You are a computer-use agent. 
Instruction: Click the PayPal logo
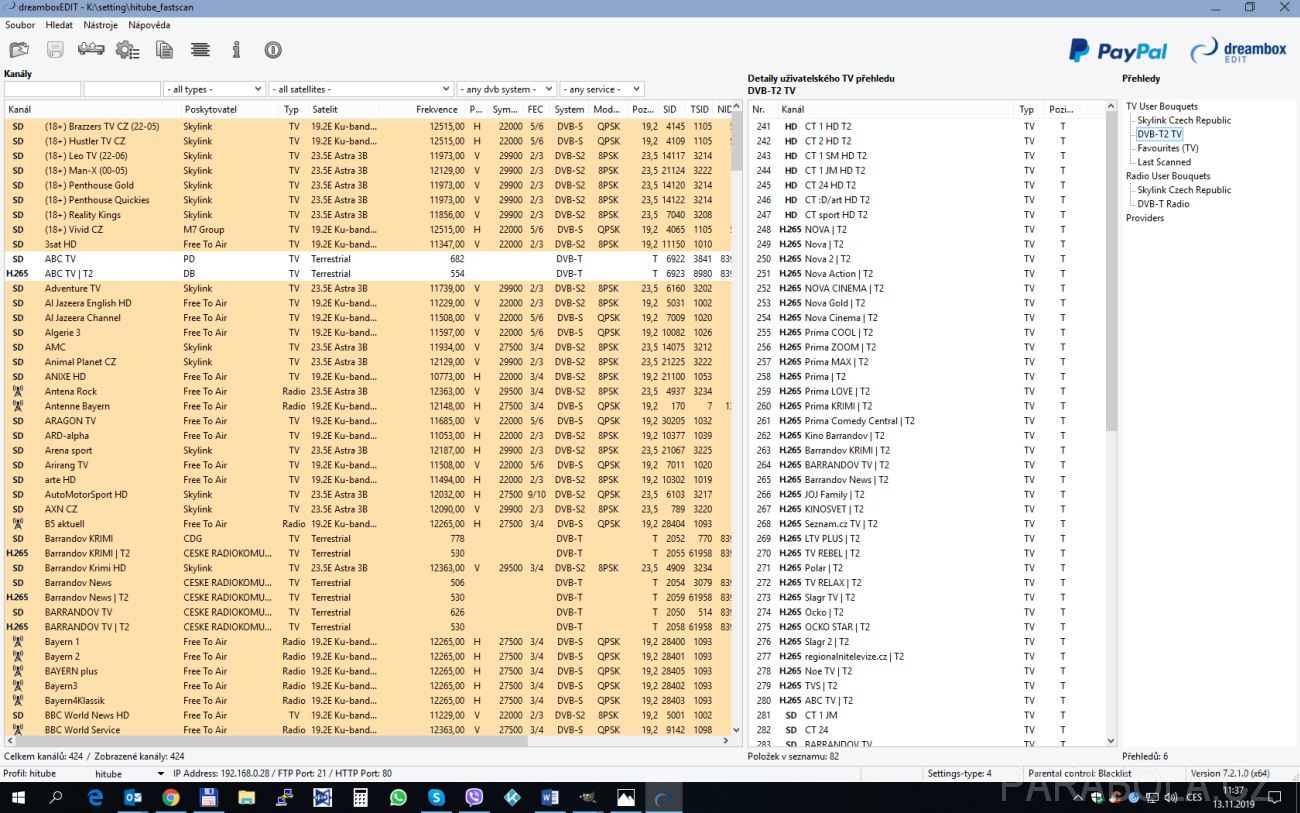[1118, 51]
